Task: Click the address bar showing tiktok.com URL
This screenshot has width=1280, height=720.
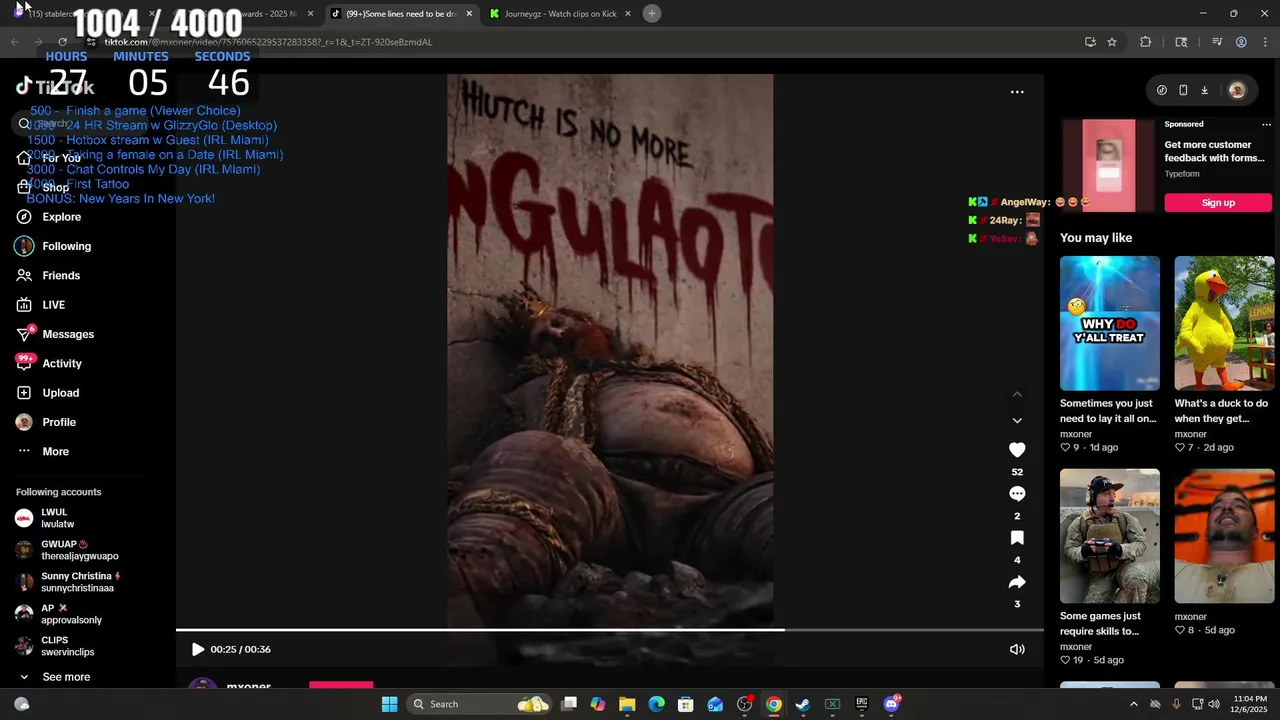Action: pyautogui.click(x=580, y=42)
